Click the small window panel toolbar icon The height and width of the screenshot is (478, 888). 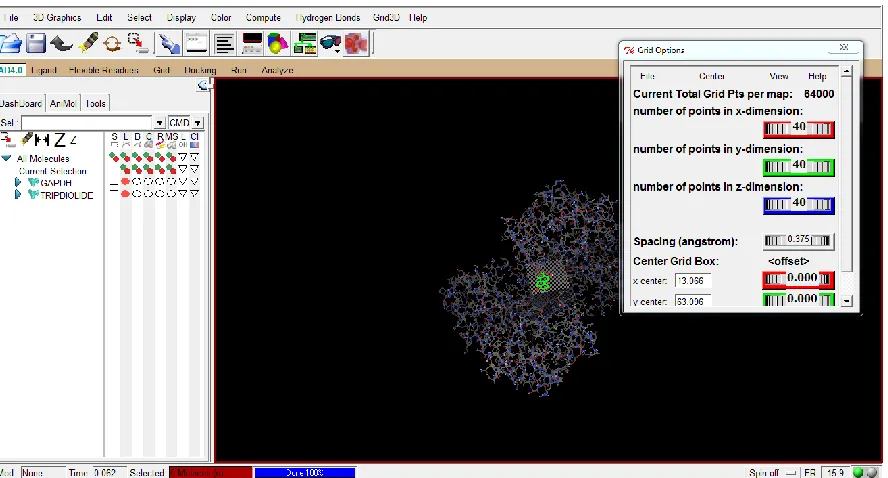(197, 43)
